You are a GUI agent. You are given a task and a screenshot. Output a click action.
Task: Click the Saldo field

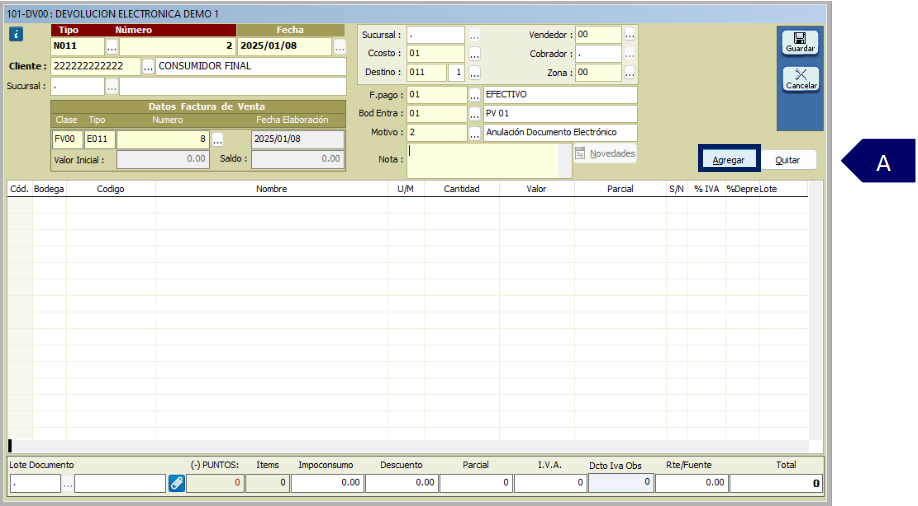pos(298,159)
